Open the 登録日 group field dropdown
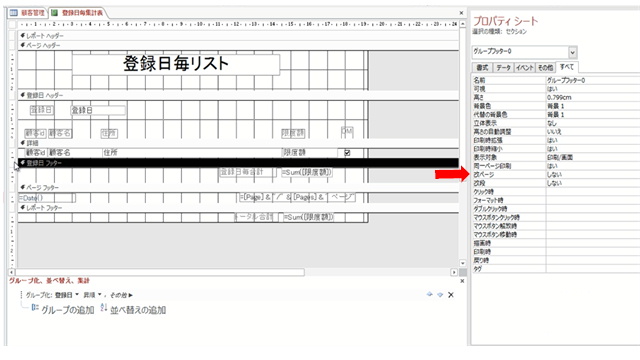This screenshot has height=360, width=640. pos(77,295)
